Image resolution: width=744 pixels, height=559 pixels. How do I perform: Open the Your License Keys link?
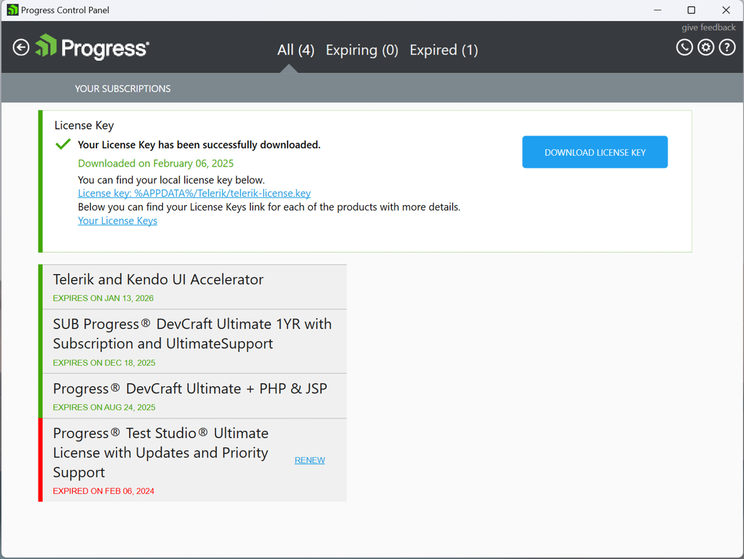click(x=117, y=221)
